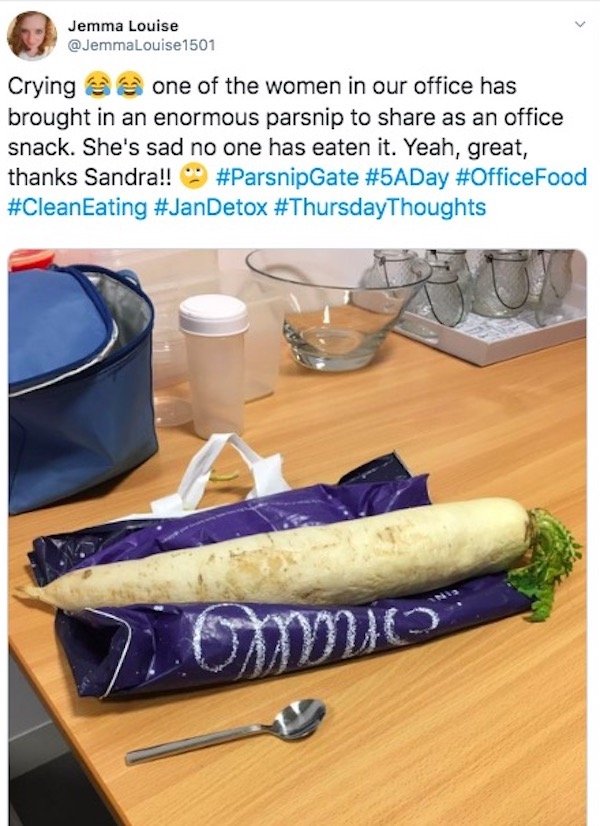Click the rolling-eyes emoji after Sandra
Screen dimensions: 600x826
click(x=194, y=176)
